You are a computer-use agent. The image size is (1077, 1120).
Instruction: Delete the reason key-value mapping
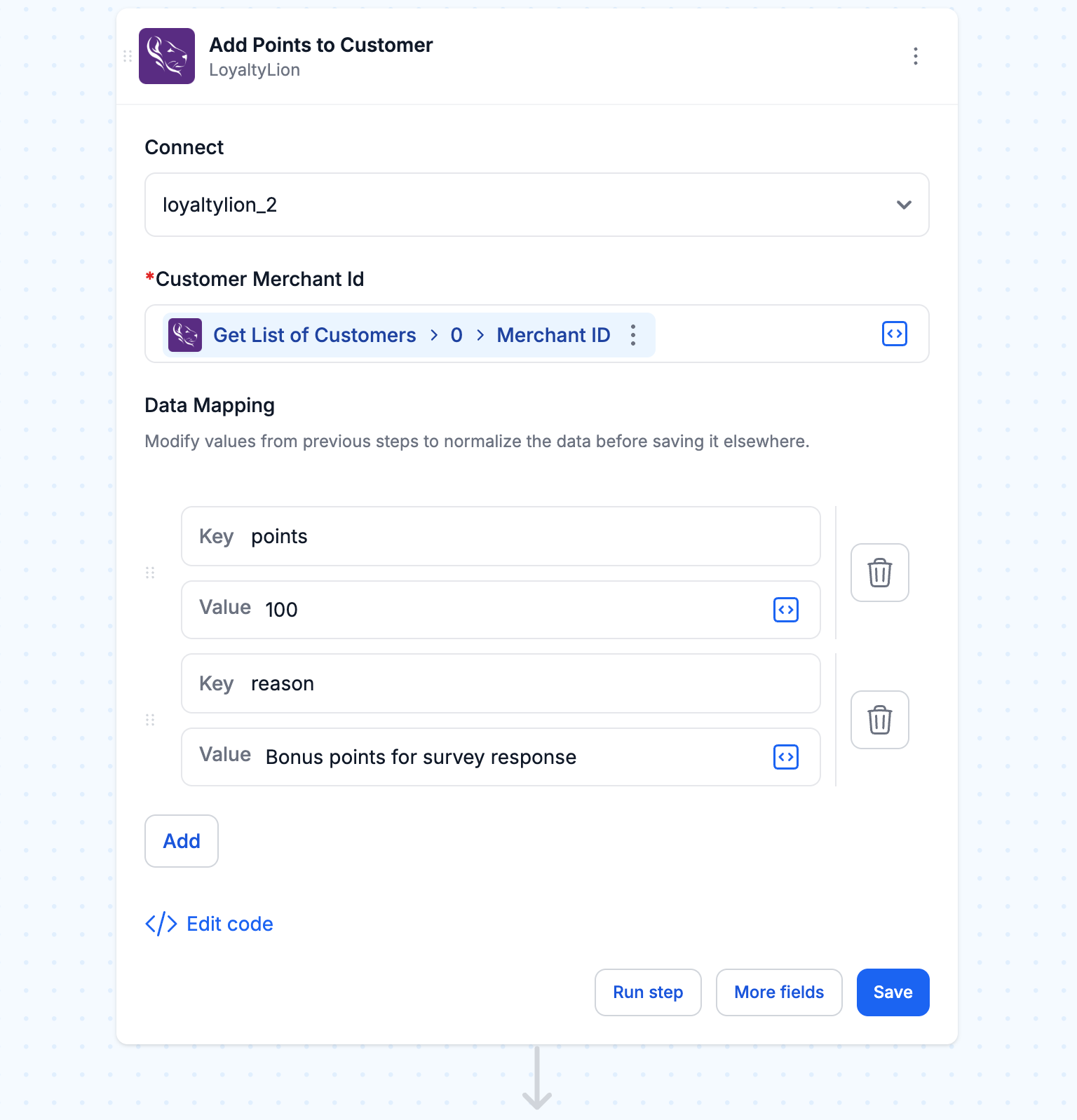pyautogui.click(x=880, y=720)
